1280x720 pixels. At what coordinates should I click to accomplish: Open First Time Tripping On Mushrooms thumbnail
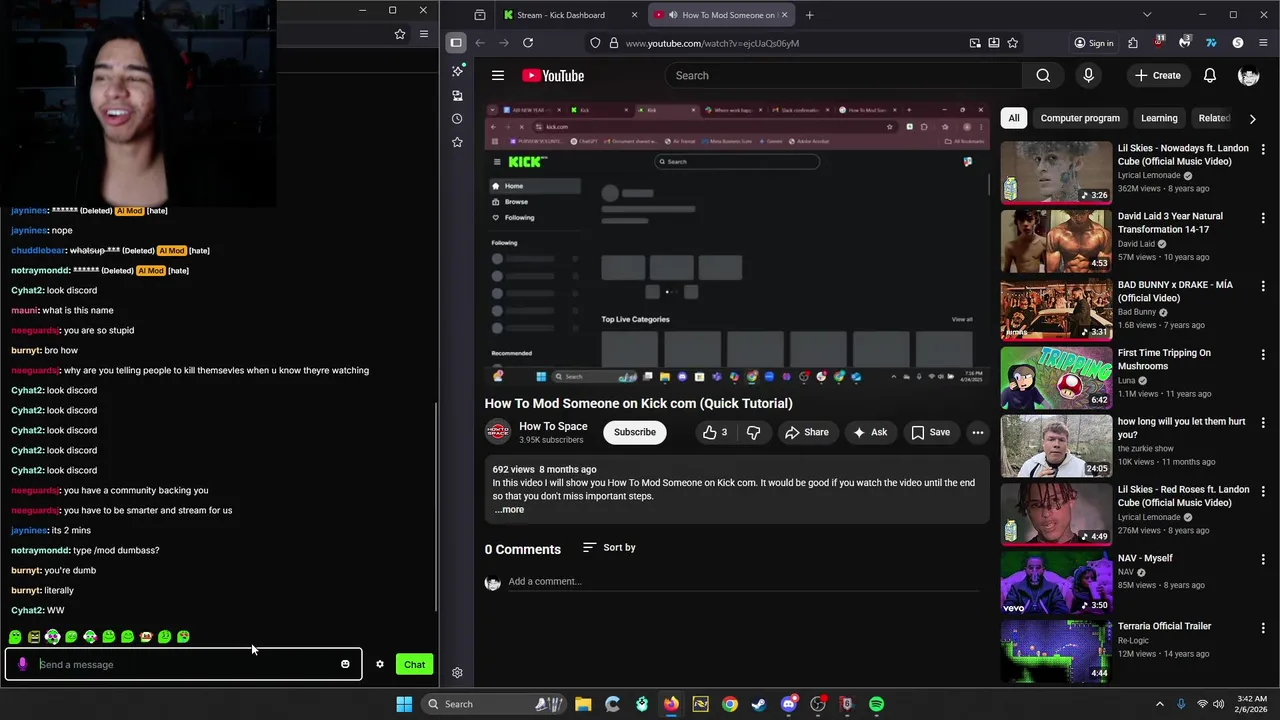1056,378
